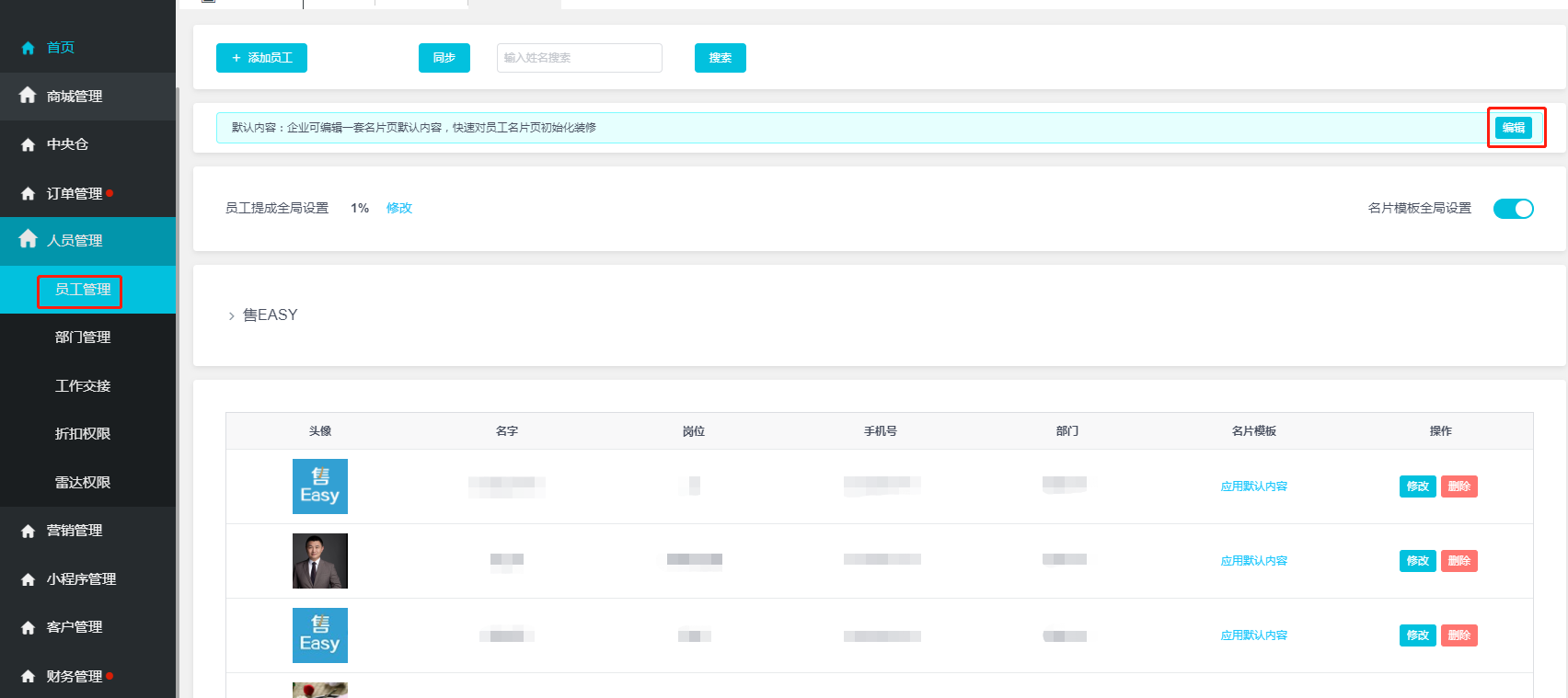Open the 中央仓 menu
The image size is (1568, 698).
(87, 144)
